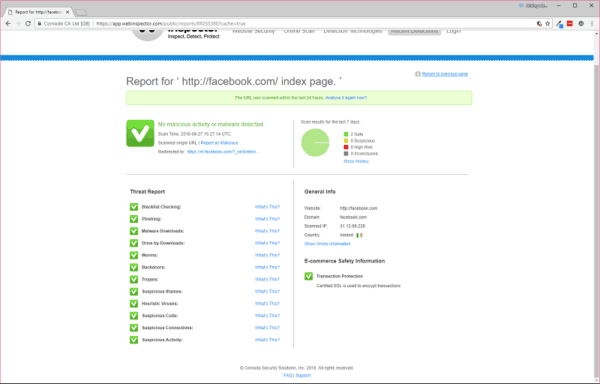Expand Show Whois Information

327,244
